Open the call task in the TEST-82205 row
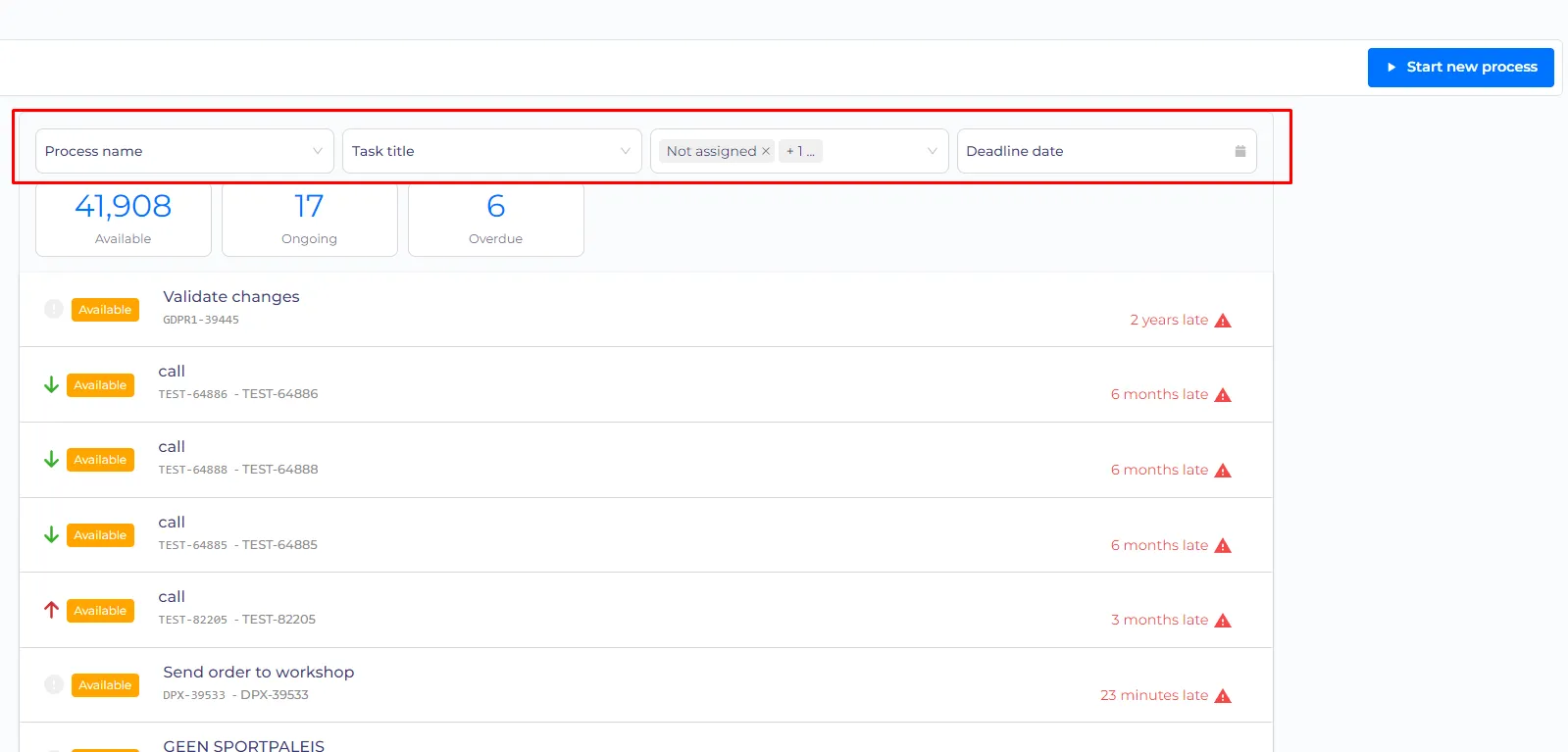 [x=172, y=597]
